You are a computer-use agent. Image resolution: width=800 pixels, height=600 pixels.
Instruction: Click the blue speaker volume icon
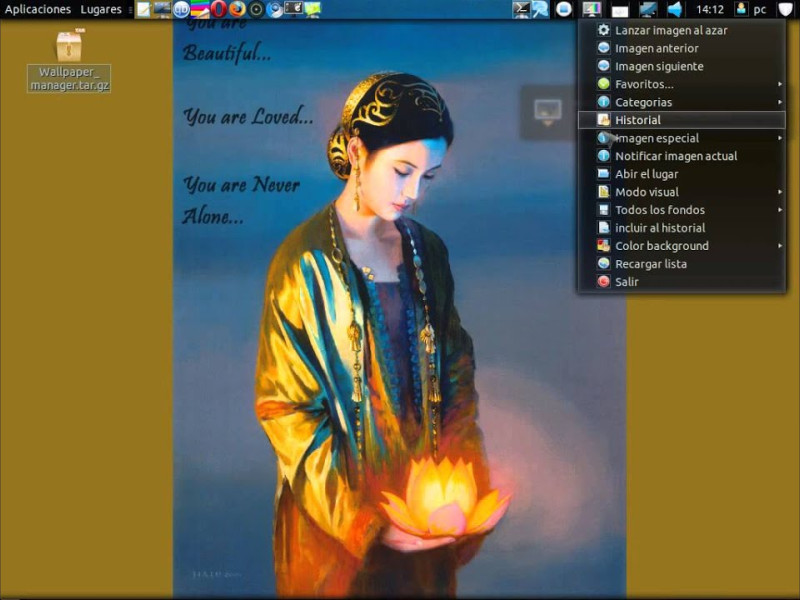point(675,9)
